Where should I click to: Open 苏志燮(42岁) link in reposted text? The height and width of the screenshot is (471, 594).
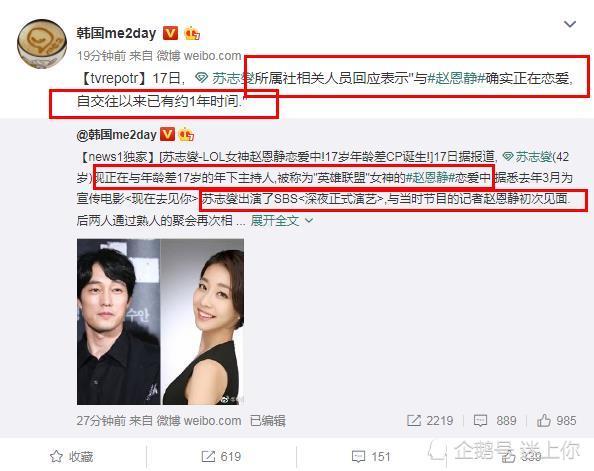pos(527,156)
